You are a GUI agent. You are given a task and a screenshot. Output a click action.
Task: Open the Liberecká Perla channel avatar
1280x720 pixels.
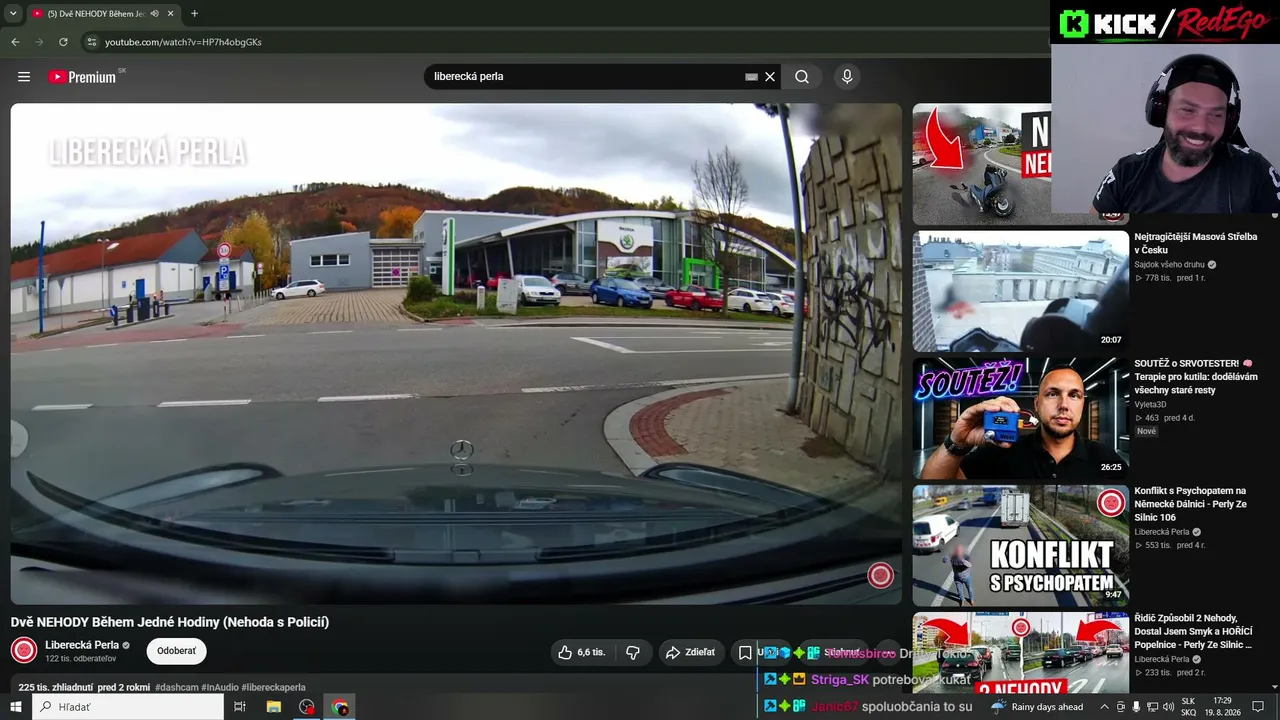(24, 650)
